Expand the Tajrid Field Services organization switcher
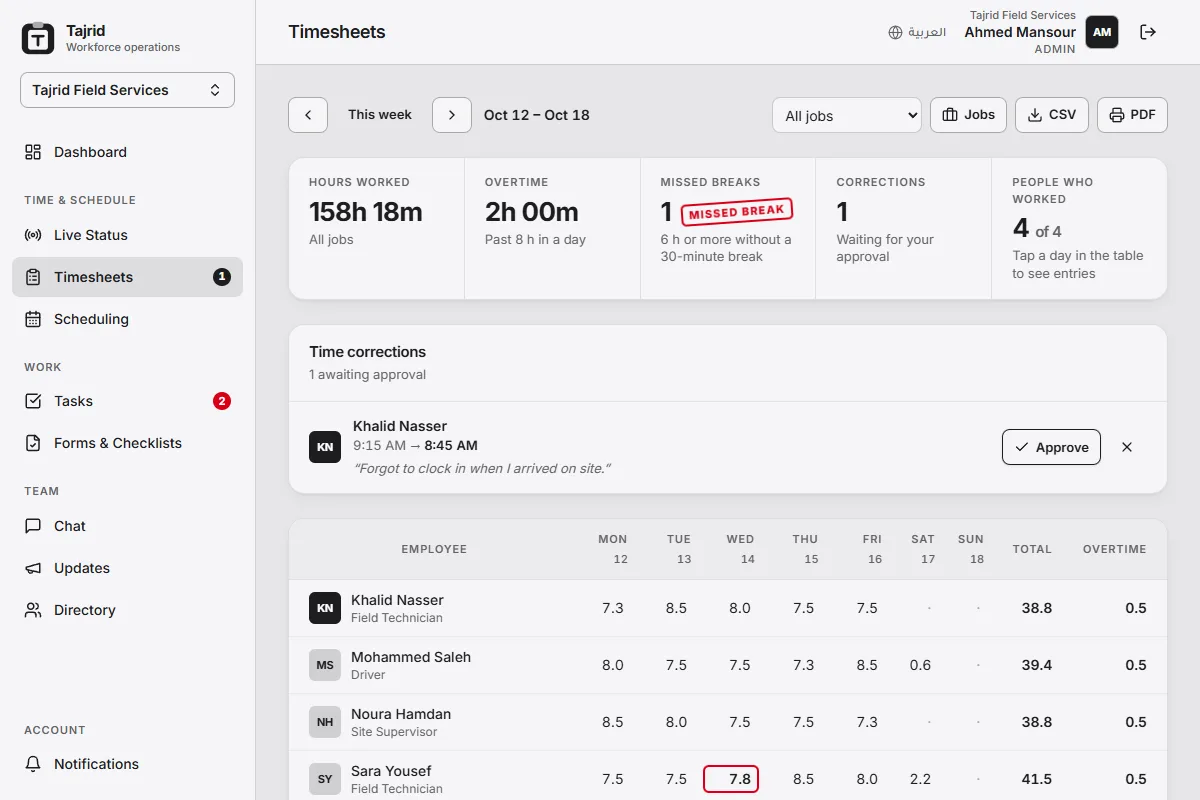 point(127,90)
